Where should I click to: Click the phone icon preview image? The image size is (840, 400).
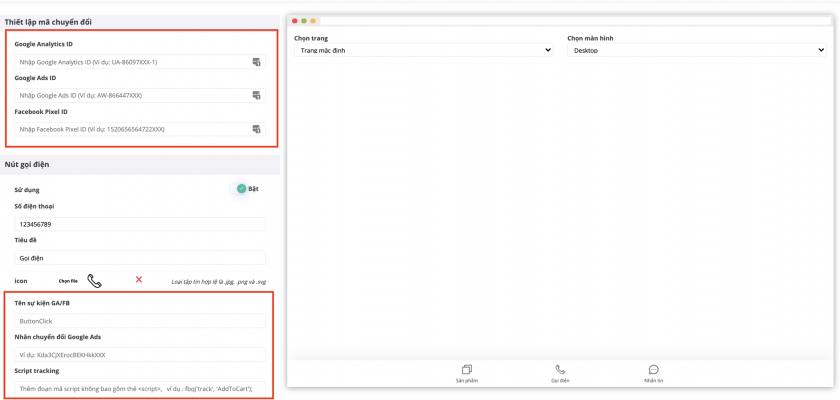[x=95, y=281]
